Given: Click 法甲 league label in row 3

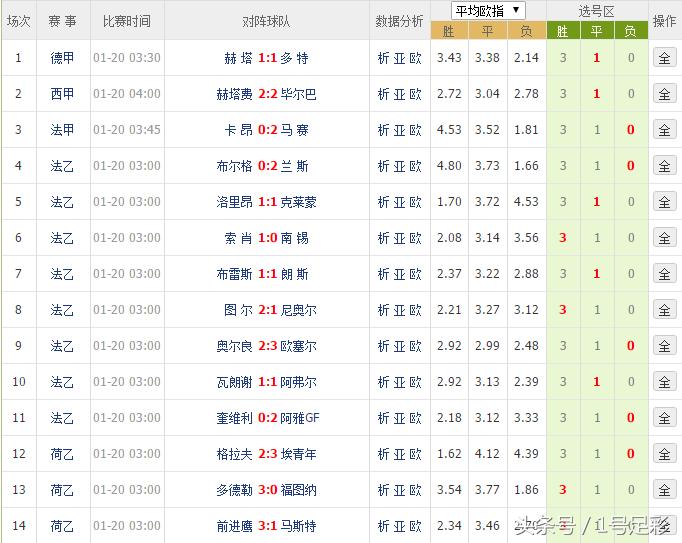Looking at the screenshot, I should [62, 130].
